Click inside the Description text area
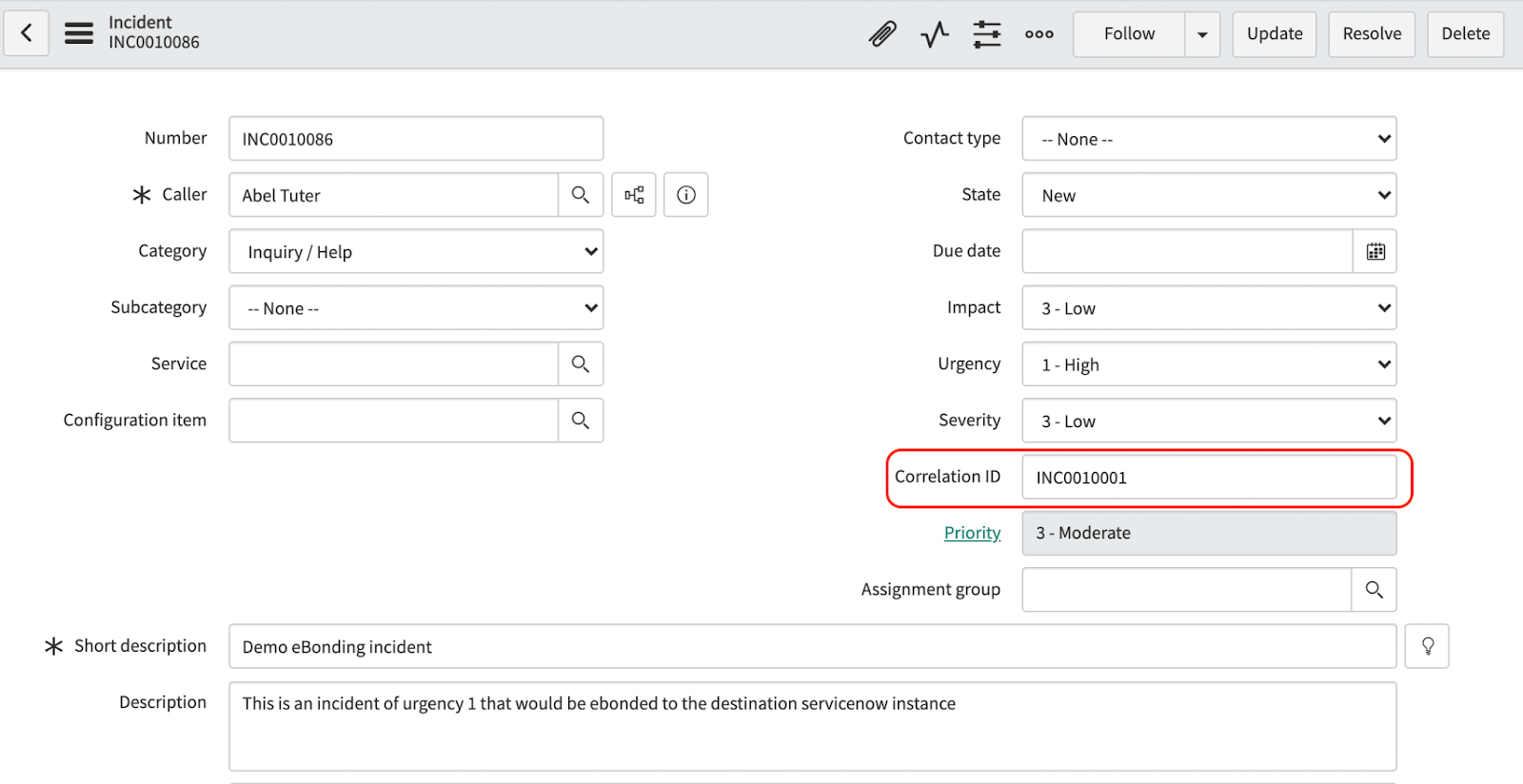The width and height of the screenshot is (1523, 784). pos(813,726)
